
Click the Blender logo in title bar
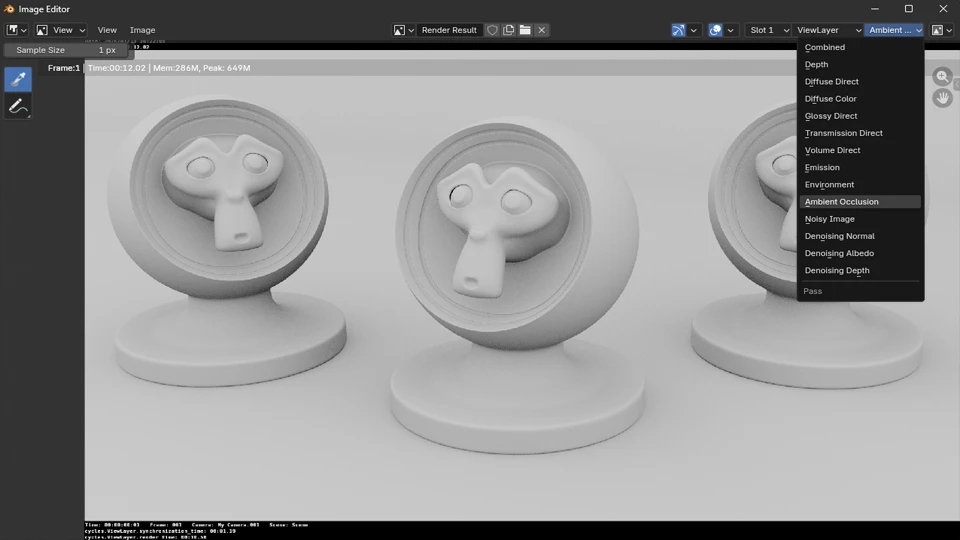9,9
